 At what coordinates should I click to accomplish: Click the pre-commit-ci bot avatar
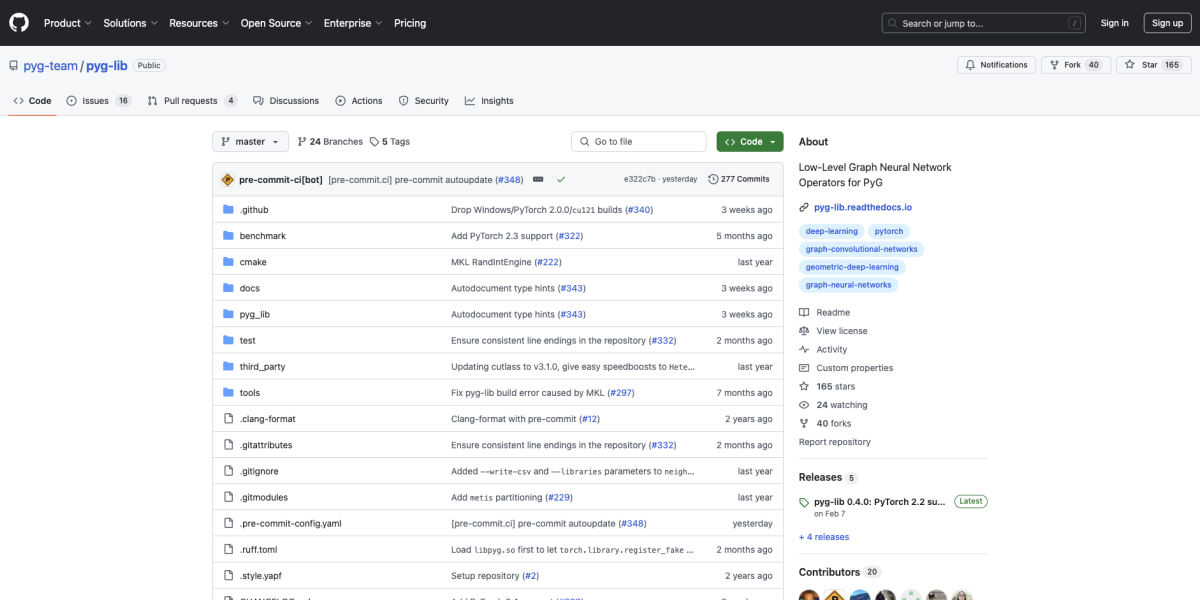pyautogui.click(x=228, y=179)
